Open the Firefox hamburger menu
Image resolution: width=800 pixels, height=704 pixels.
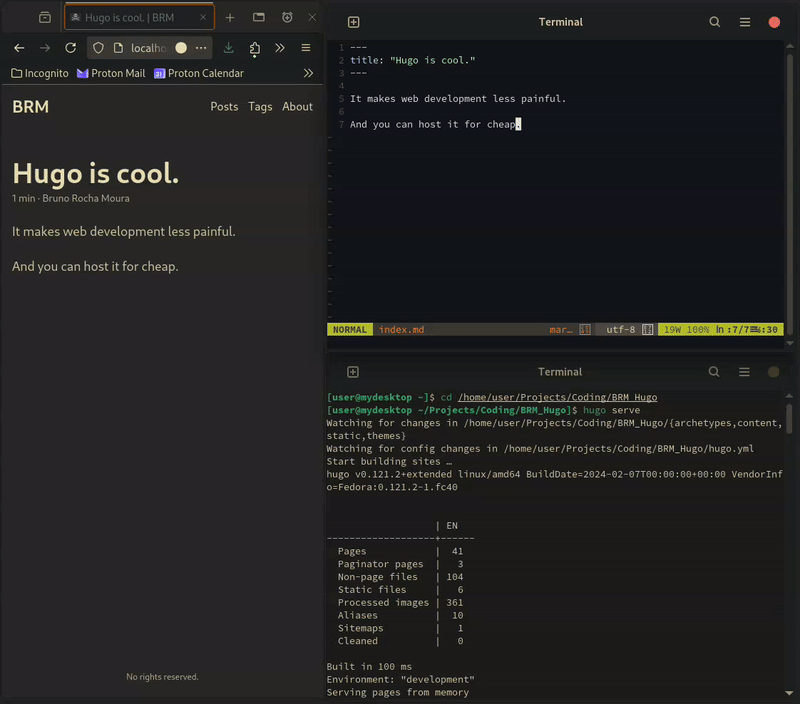tap(306, 48)
